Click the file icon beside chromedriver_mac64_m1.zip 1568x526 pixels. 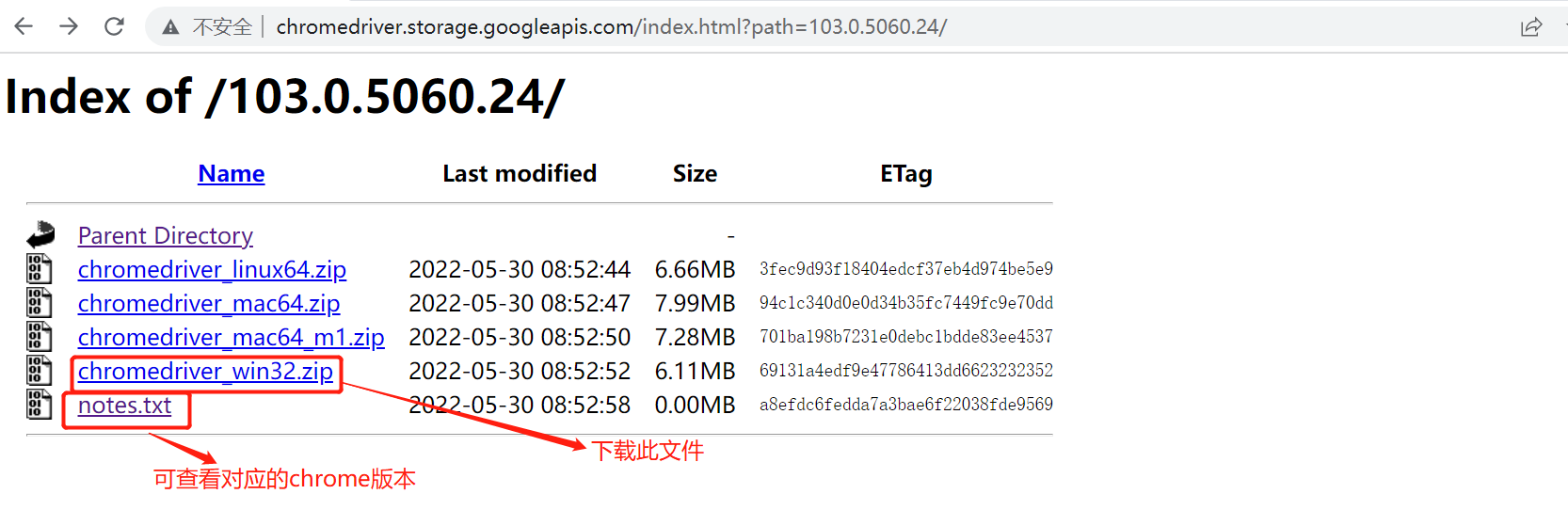click(39, 337)
